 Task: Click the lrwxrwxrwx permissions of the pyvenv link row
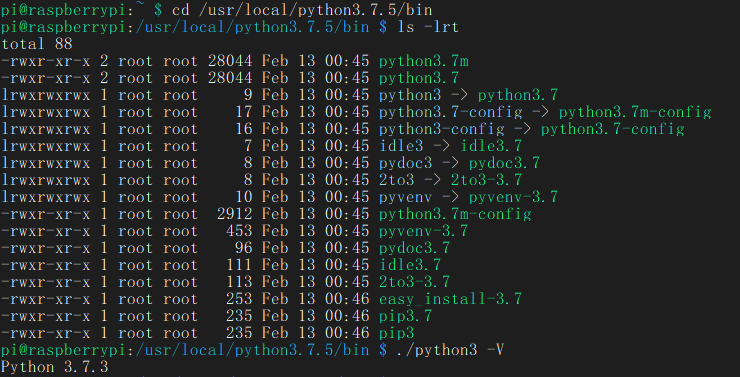tap(46, 197)
